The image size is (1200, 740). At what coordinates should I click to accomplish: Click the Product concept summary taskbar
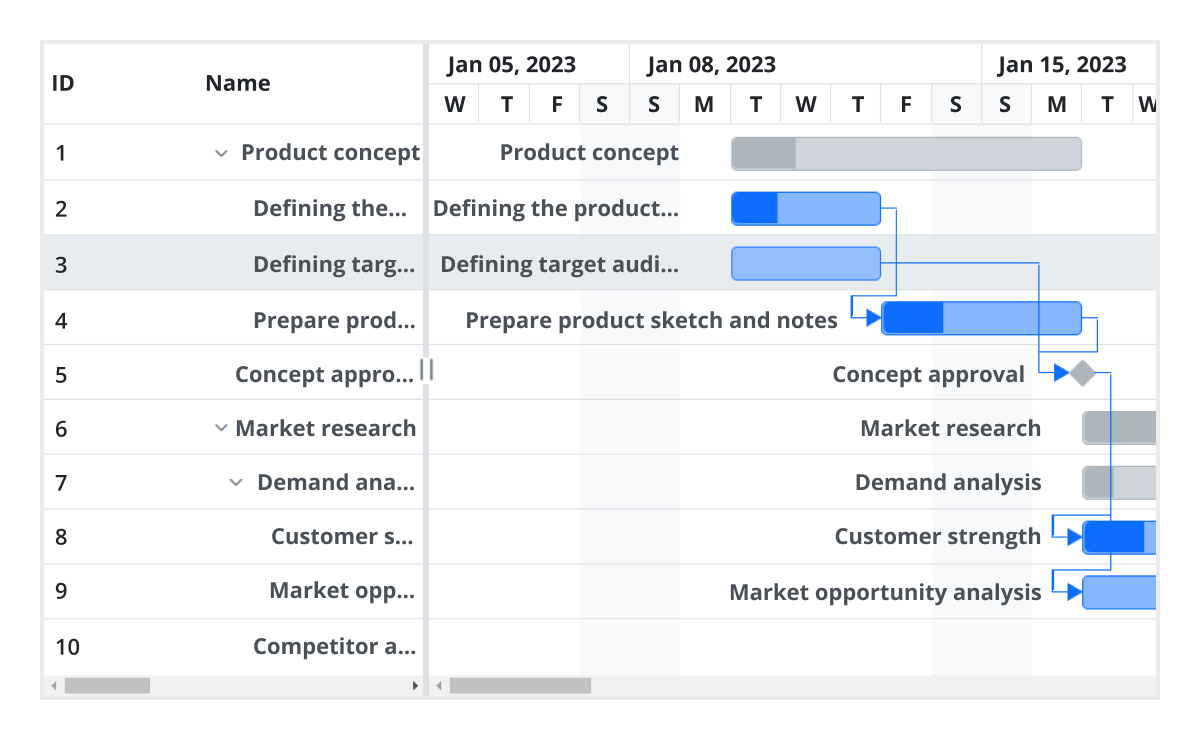click(905, 153)
